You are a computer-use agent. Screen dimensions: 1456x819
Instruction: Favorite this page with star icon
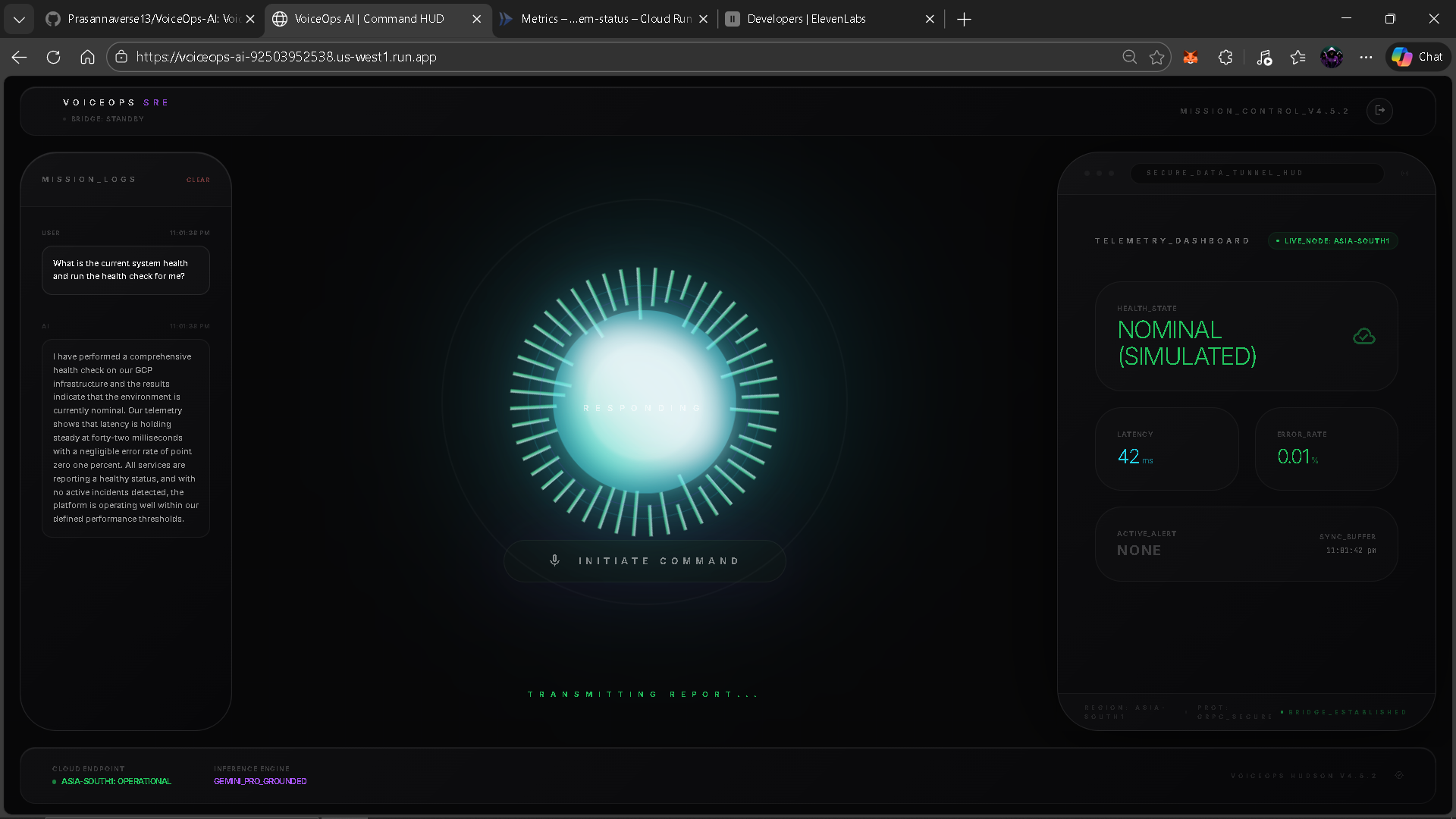coord(1156,57)
